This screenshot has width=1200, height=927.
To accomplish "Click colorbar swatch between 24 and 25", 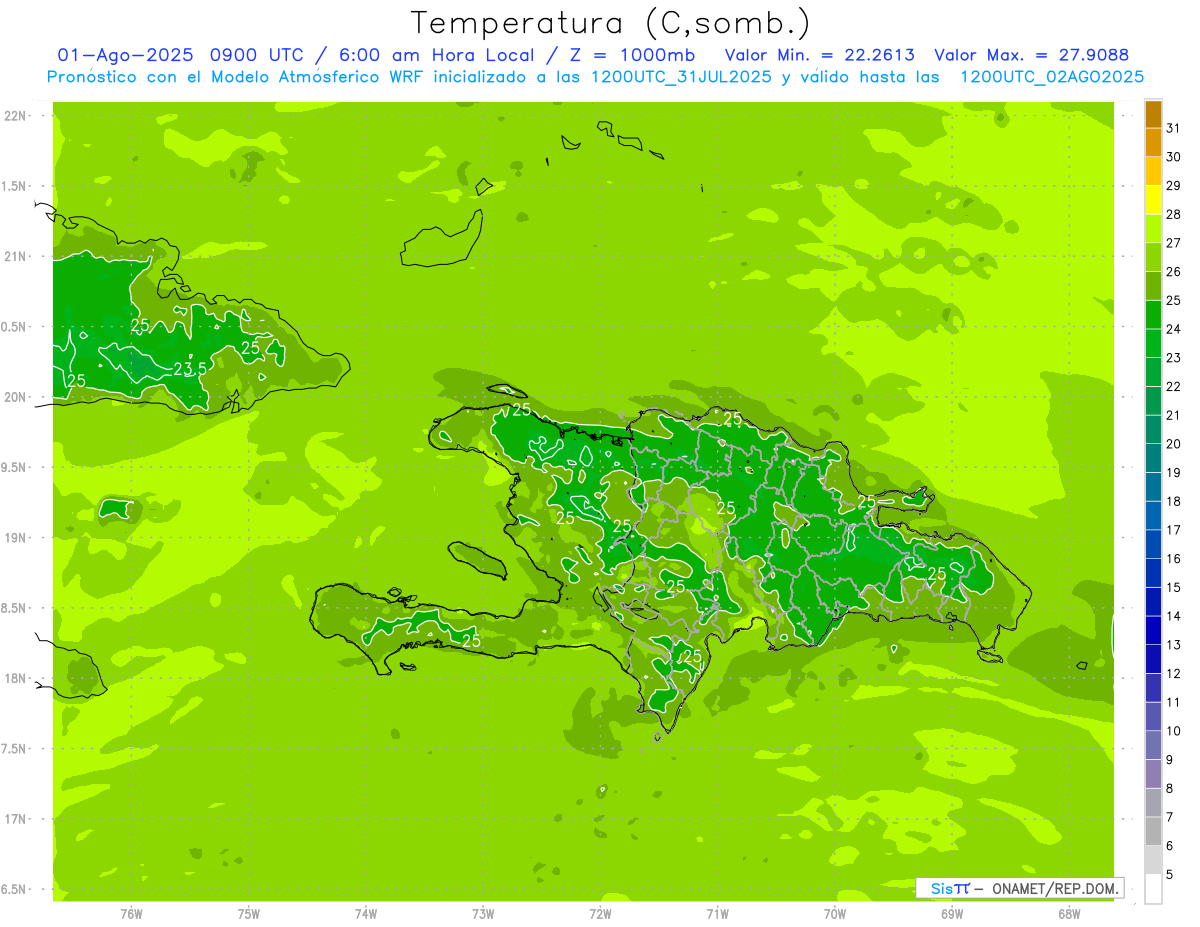I will coord(1153,316).
